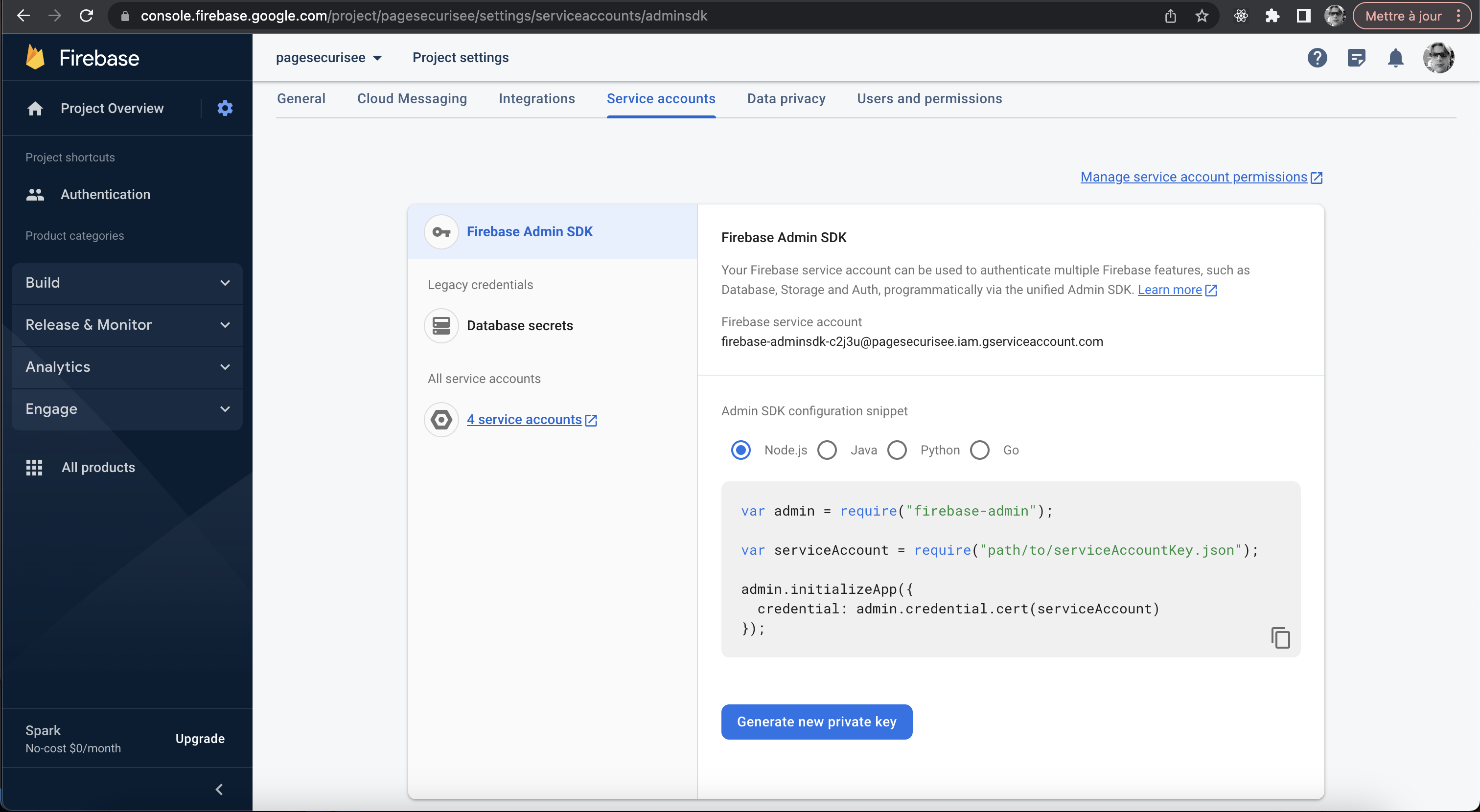Select Firebase Admin SDK in the list
Viewport: 1480px width, 812px height.
[552, 232]
